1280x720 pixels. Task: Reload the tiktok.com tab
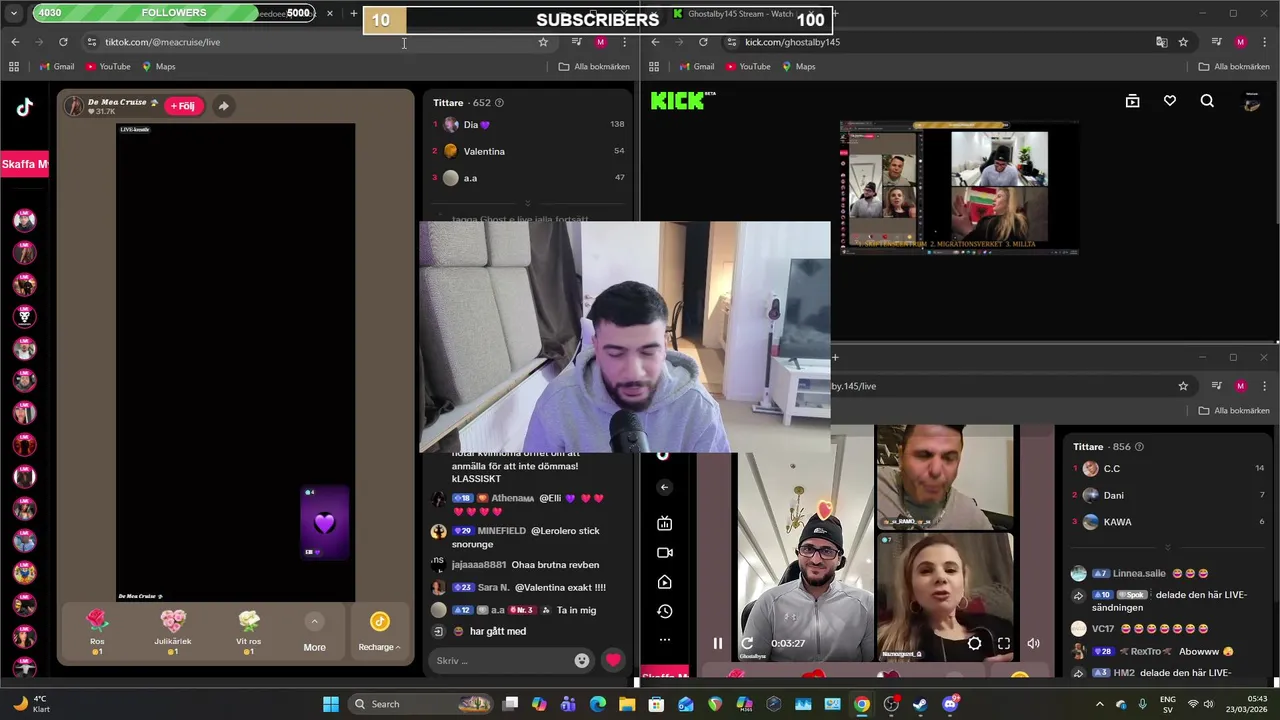click(63, 42)
